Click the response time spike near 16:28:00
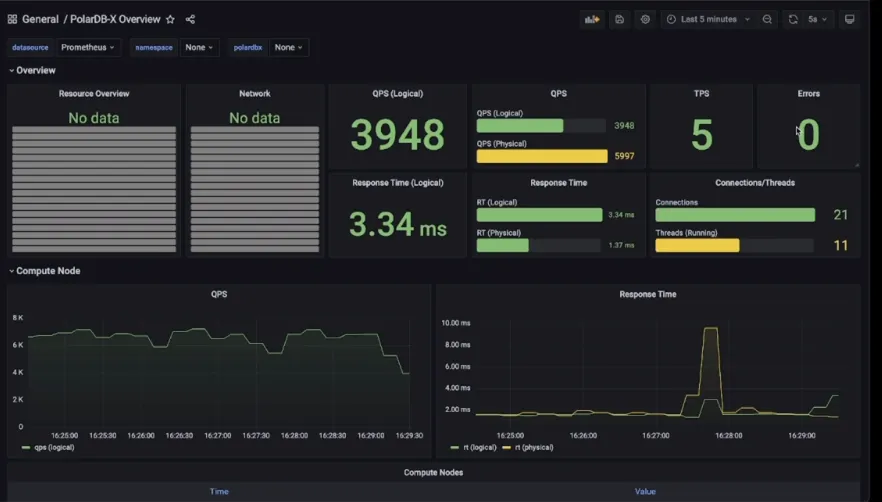This screenshot has width=882, height=502. (711, 329)
